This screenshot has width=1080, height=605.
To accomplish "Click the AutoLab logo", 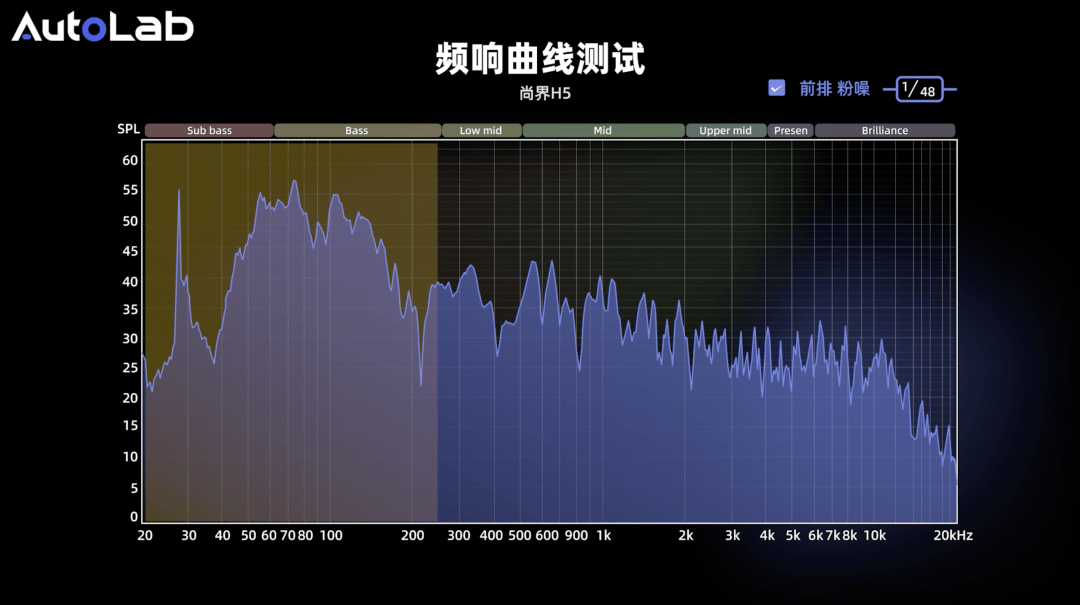I will [x=100, y=27].
